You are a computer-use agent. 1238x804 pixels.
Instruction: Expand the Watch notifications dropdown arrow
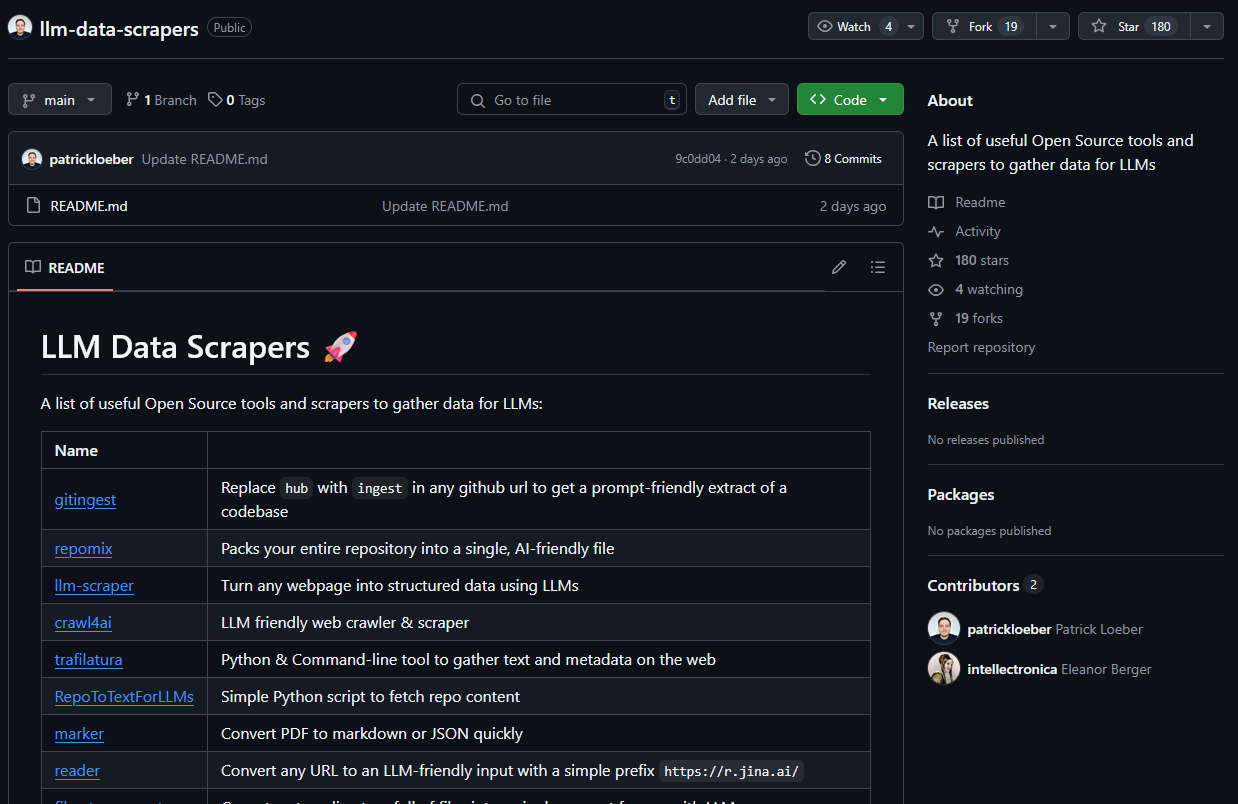[911, 27]
